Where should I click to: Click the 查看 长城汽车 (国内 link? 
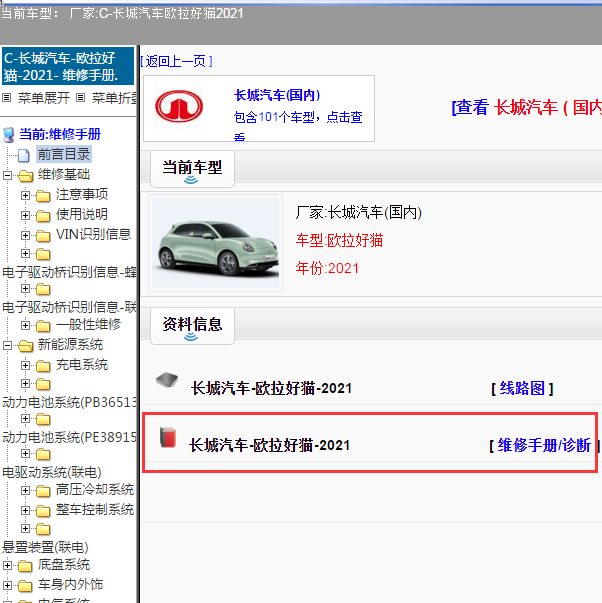(x=527, y=107)
